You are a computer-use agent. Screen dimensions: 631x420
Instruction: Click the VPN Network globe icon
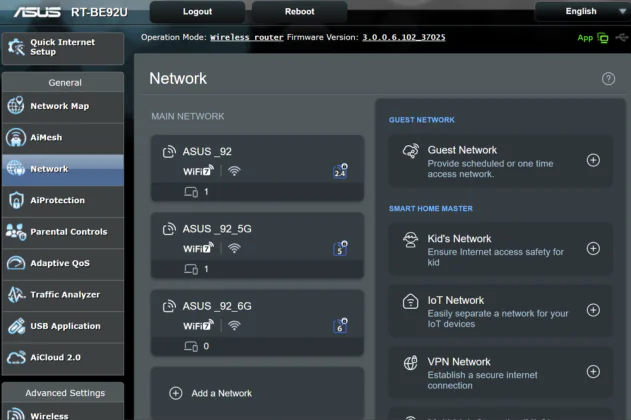[410, 363]
